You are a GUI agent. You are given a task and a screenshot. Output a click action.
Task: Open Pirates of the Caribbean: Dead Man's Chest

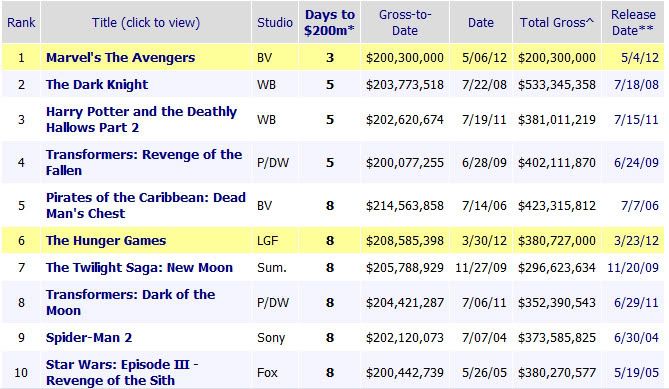(145, 206)
